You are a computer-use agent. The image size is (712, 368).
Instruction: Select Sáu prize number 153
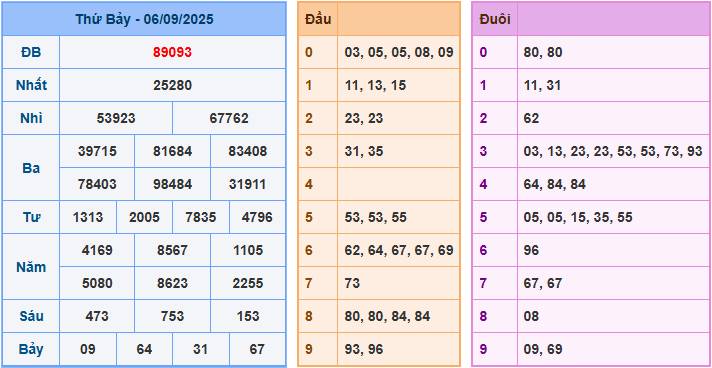[247, 316]
